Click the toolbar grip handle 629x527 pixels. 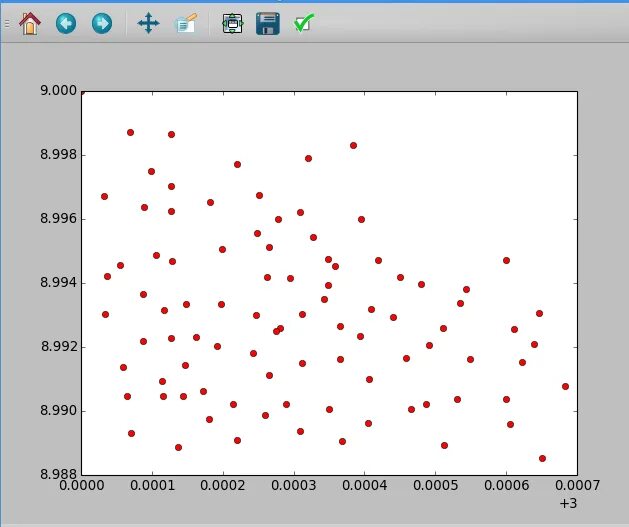(x=7, y=24)
